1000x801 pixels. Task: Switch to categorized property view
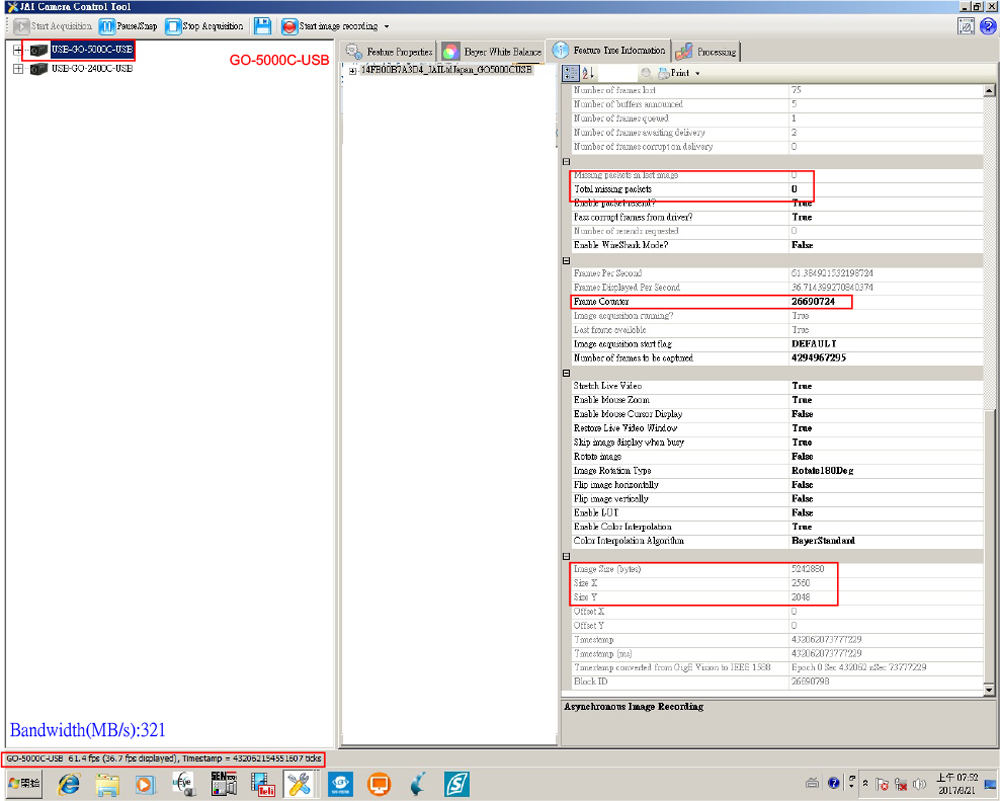571,73
